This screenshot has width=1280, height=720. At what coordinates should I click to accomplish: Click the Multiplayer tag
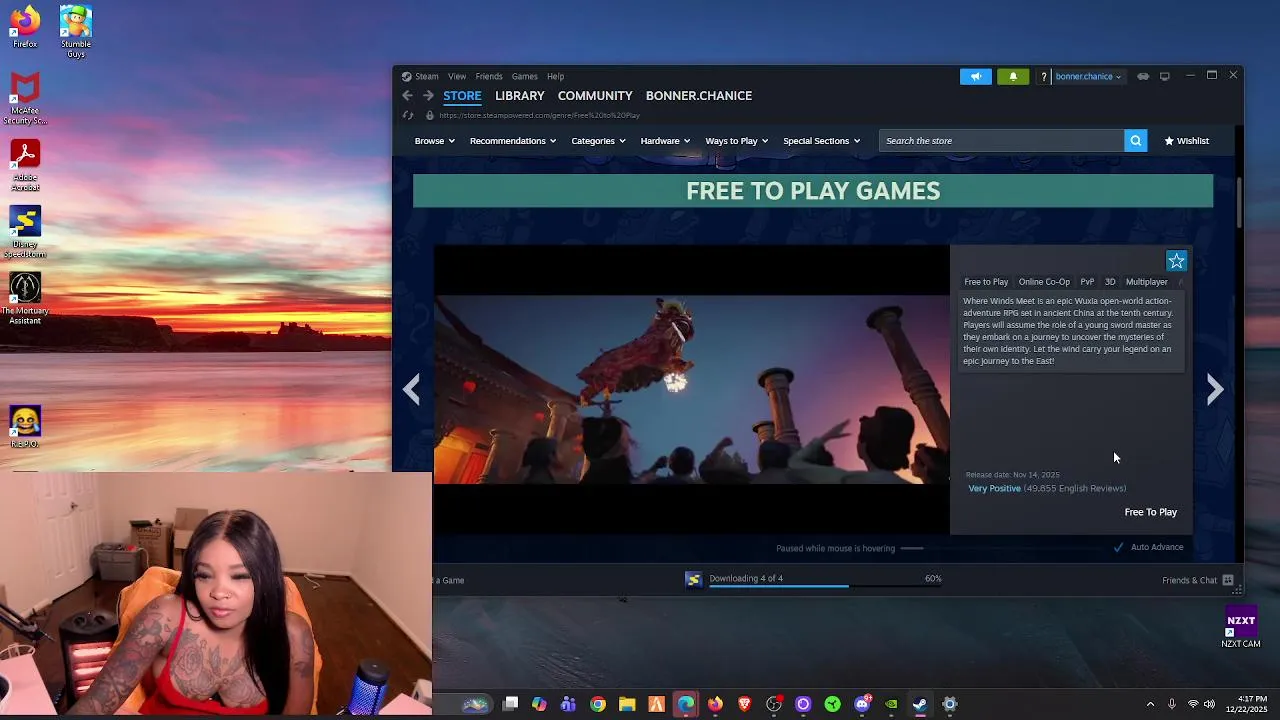click(x=1147, y=282)
